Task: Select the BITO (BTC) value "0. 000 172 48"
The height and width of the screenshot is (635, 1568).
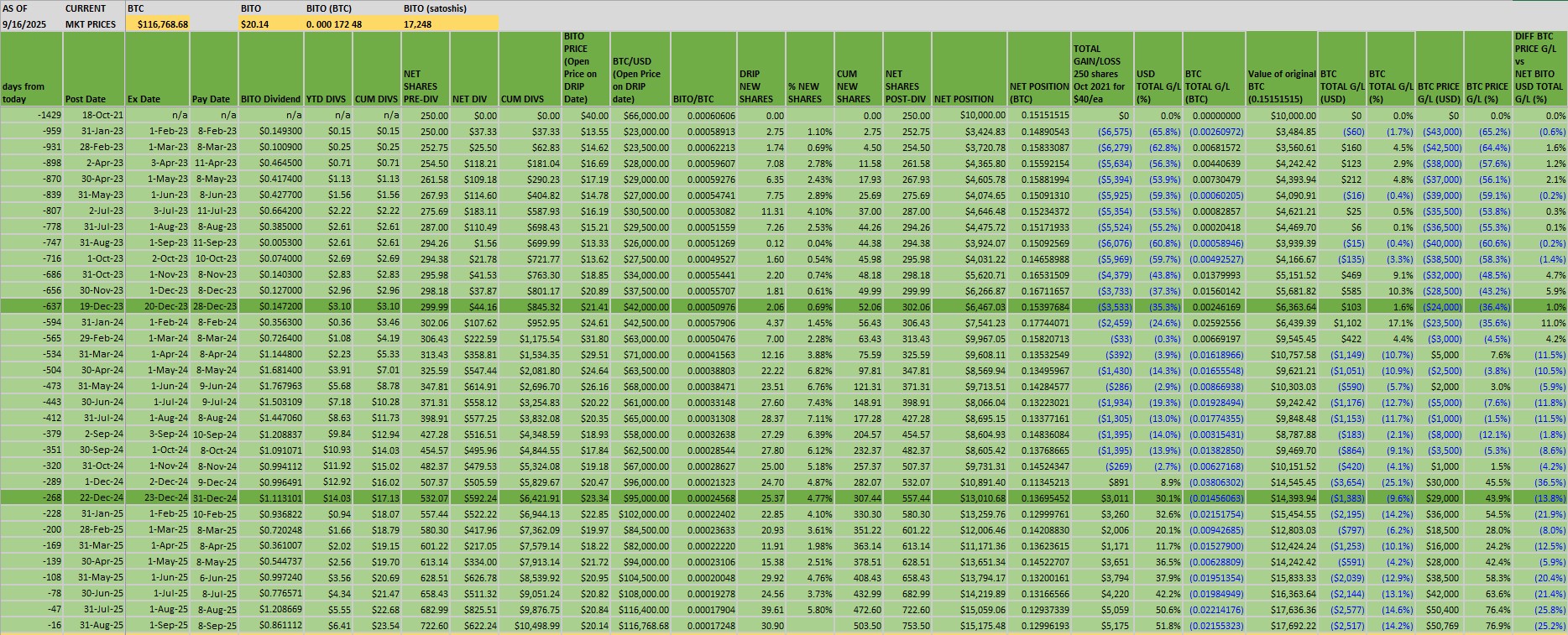Action: 353,24
